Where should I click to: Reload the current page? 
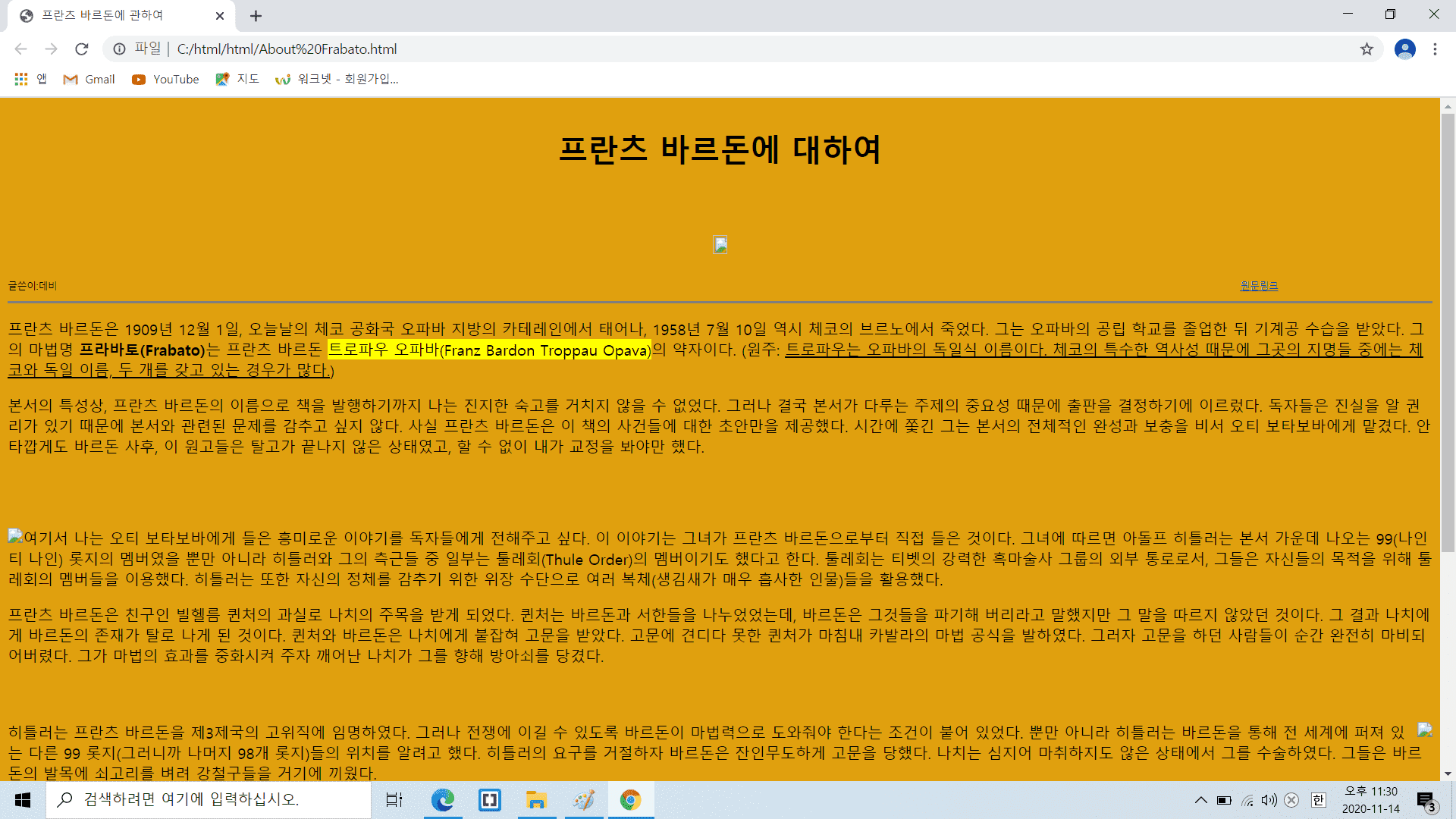pyautogui.click(x=82, y=49)
